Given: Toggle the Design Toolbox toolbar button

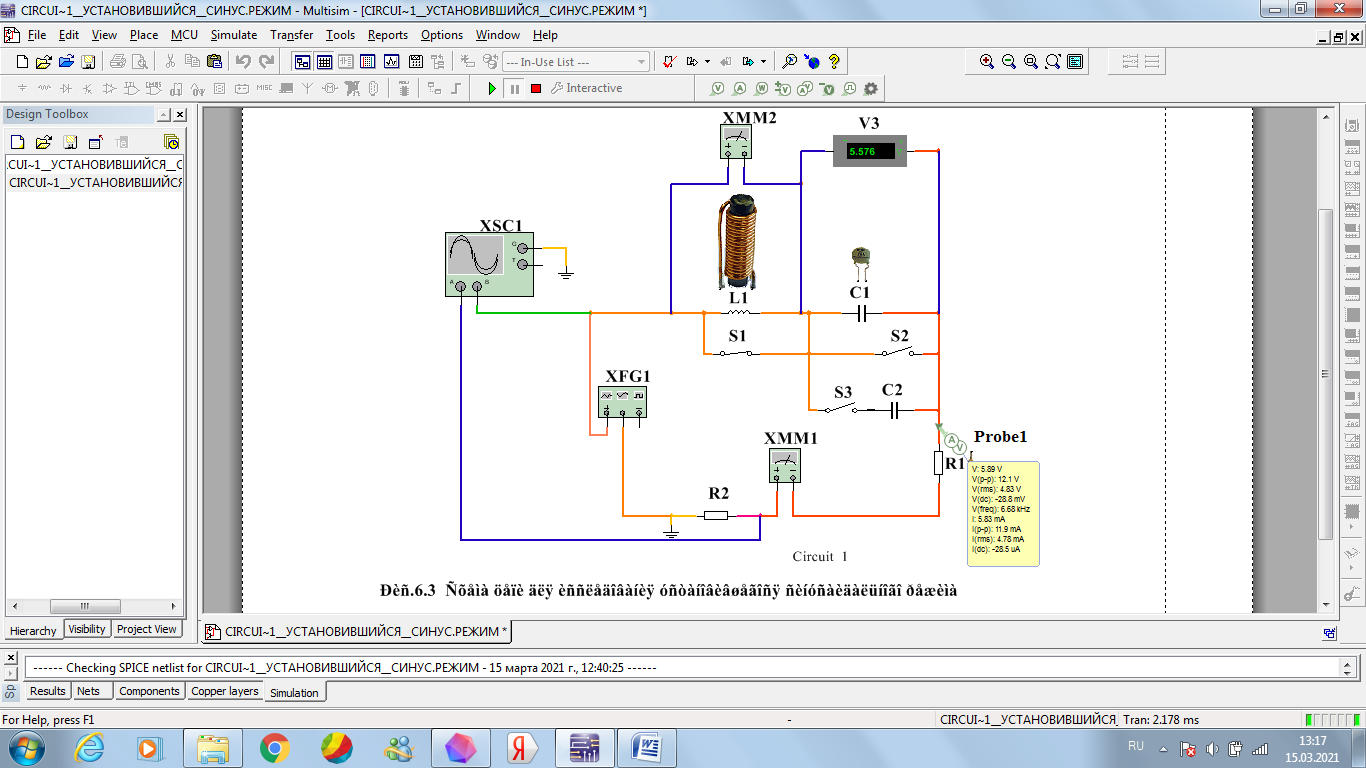Looking at the screenshot, I should coord(302,62).
